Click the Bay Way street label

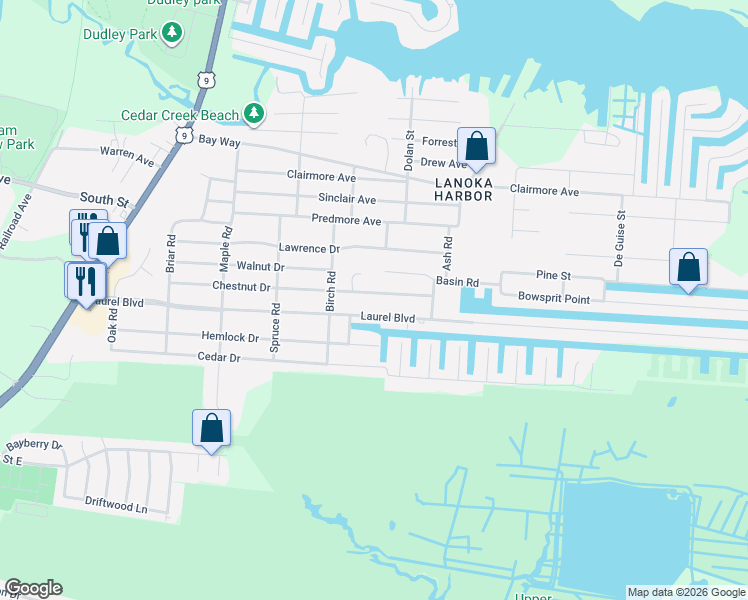click(219, 141)
